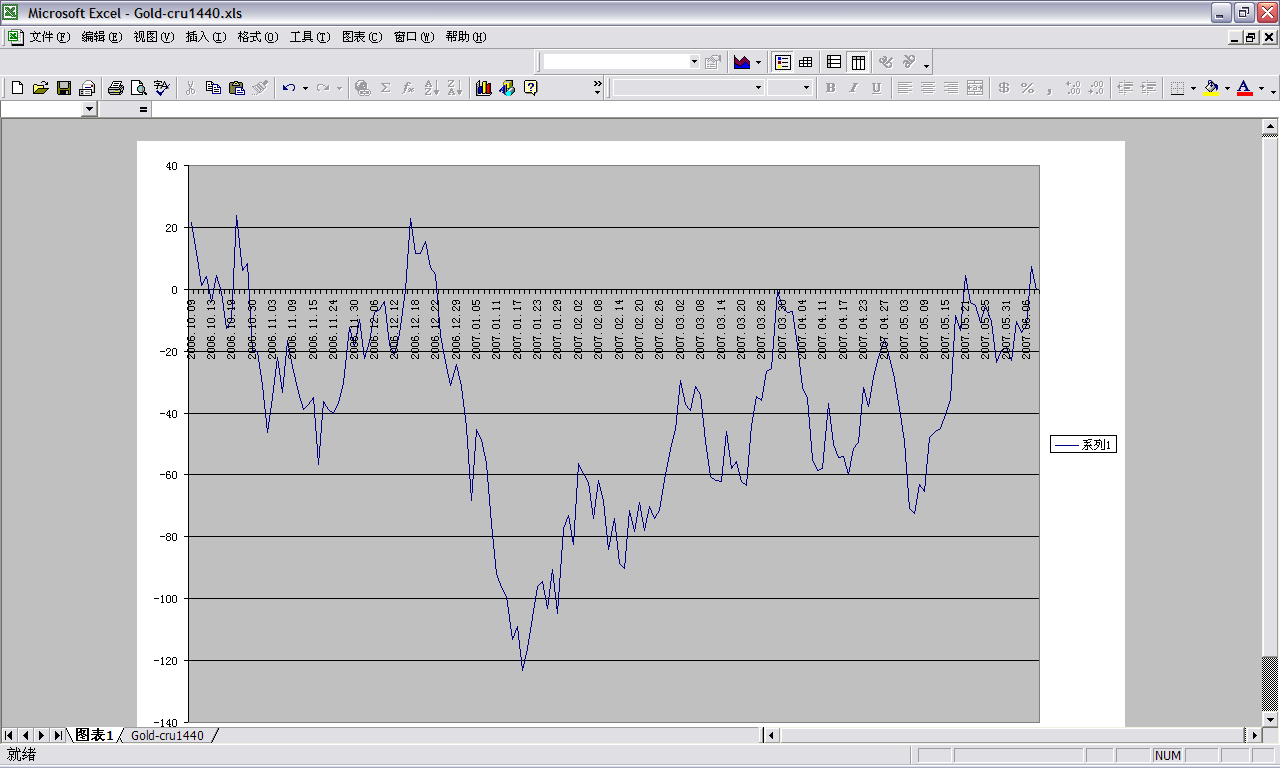Click the vertical scrollbar down arrow
The image size is (1280, 768).
point(1270,719)
